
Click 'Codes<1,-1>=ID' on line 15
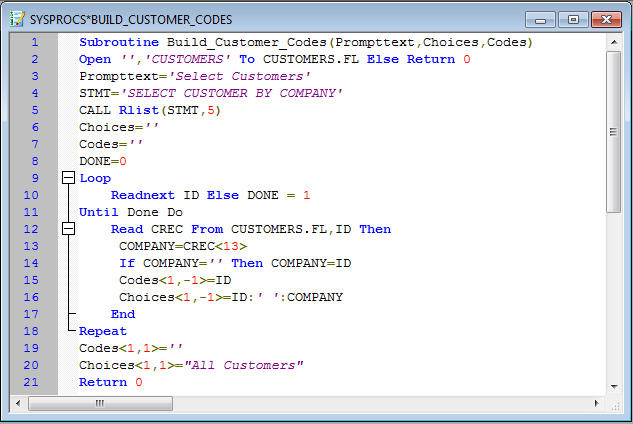[x=175, y=280]
